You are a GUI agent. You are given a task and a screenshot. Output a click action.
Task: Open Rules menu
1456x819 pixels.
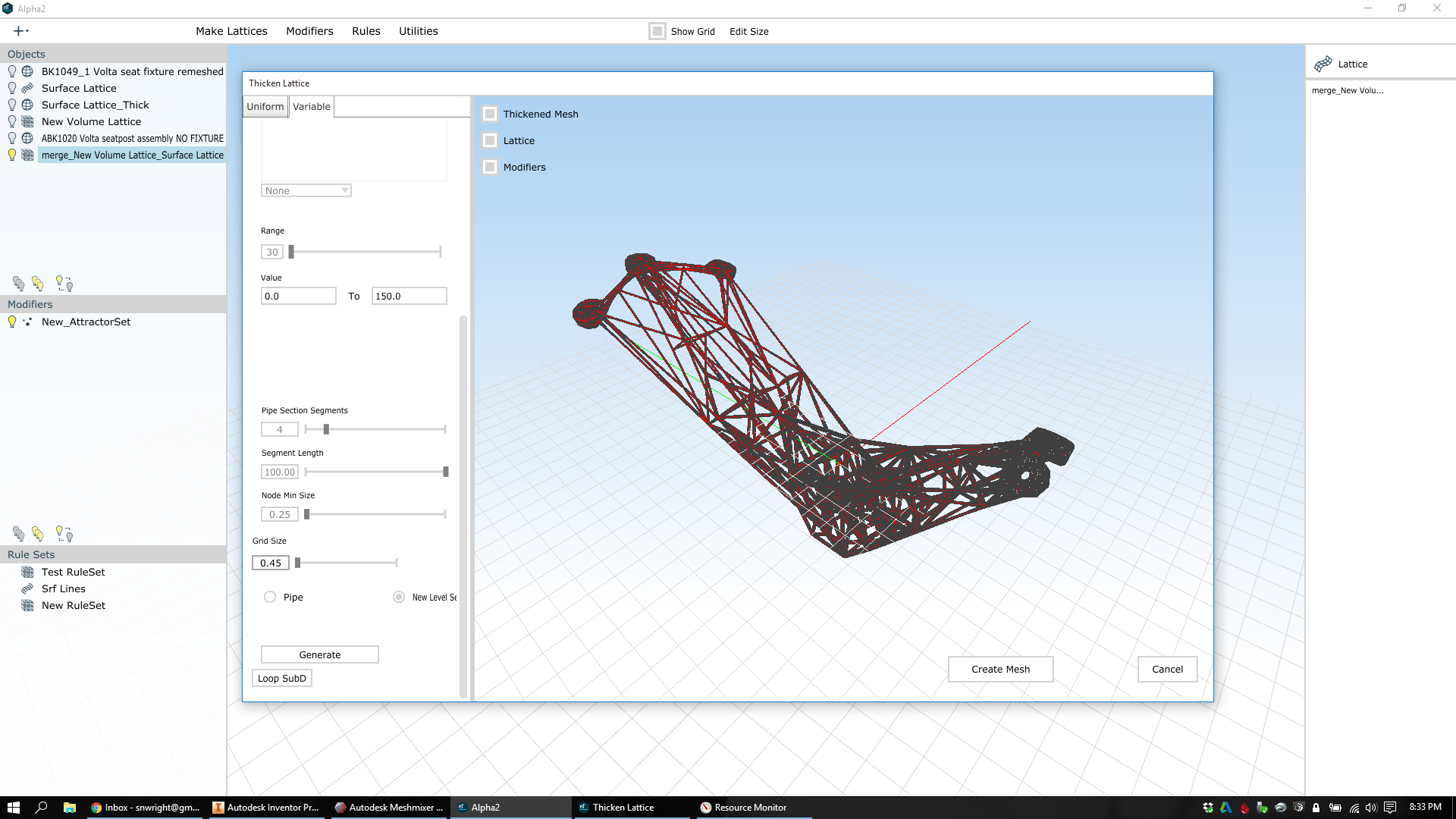(366, 31)
